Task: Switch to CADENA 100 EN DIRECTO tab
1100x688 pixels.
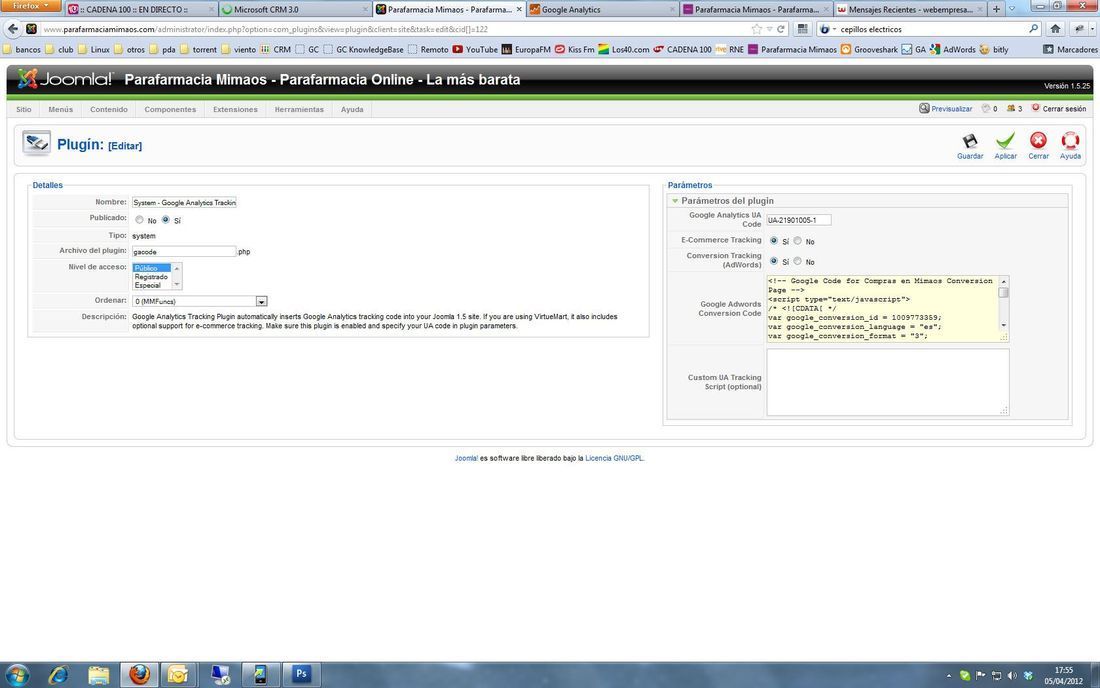Action: pyautogui.click(x=141, y=9)
